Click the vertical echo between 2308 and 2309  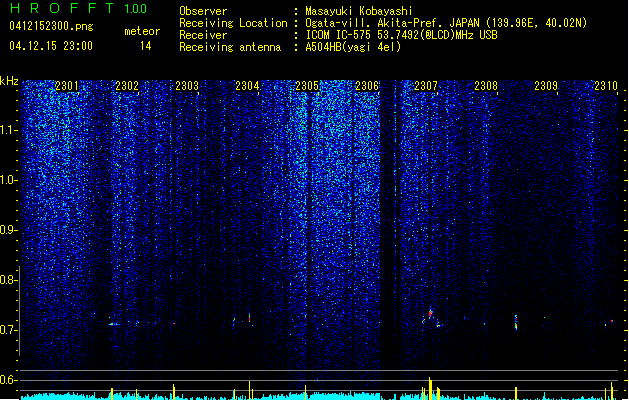click(x=516, y=322)
